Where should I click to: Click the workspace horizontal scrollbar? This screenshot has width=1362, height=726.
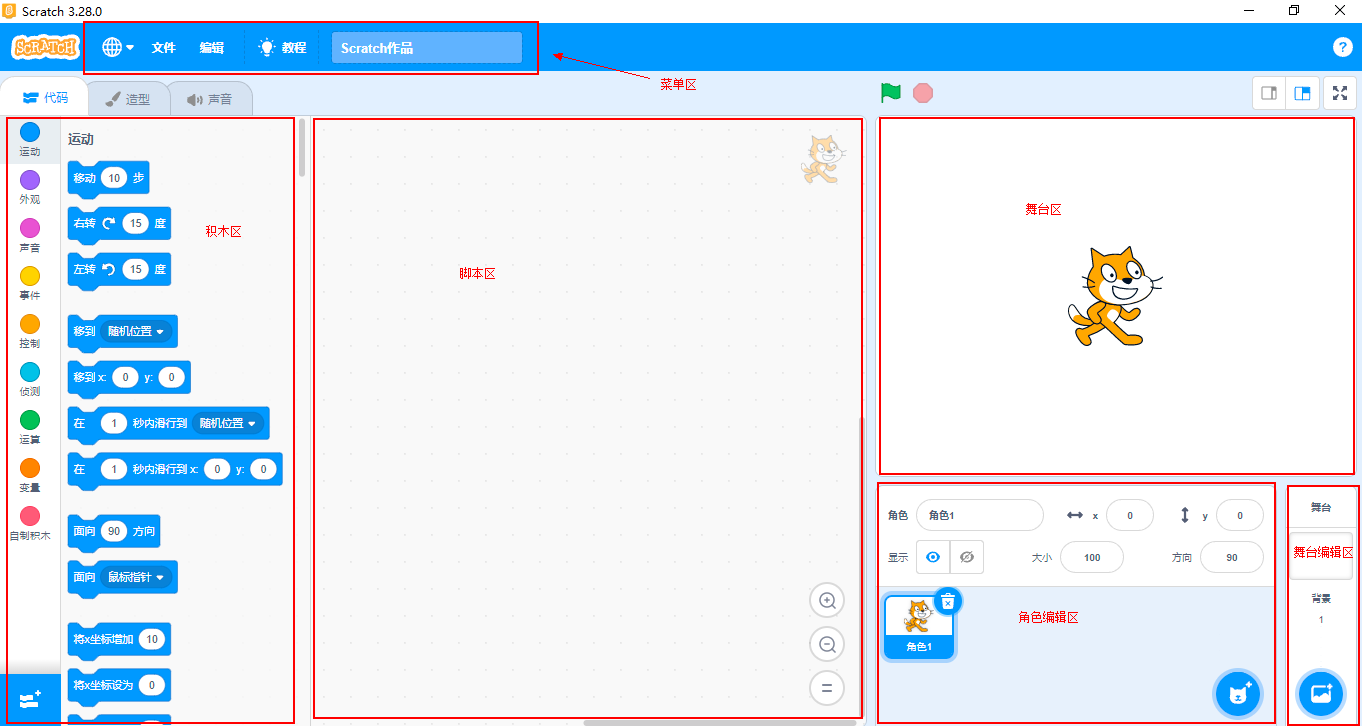(x=720, y=722)
